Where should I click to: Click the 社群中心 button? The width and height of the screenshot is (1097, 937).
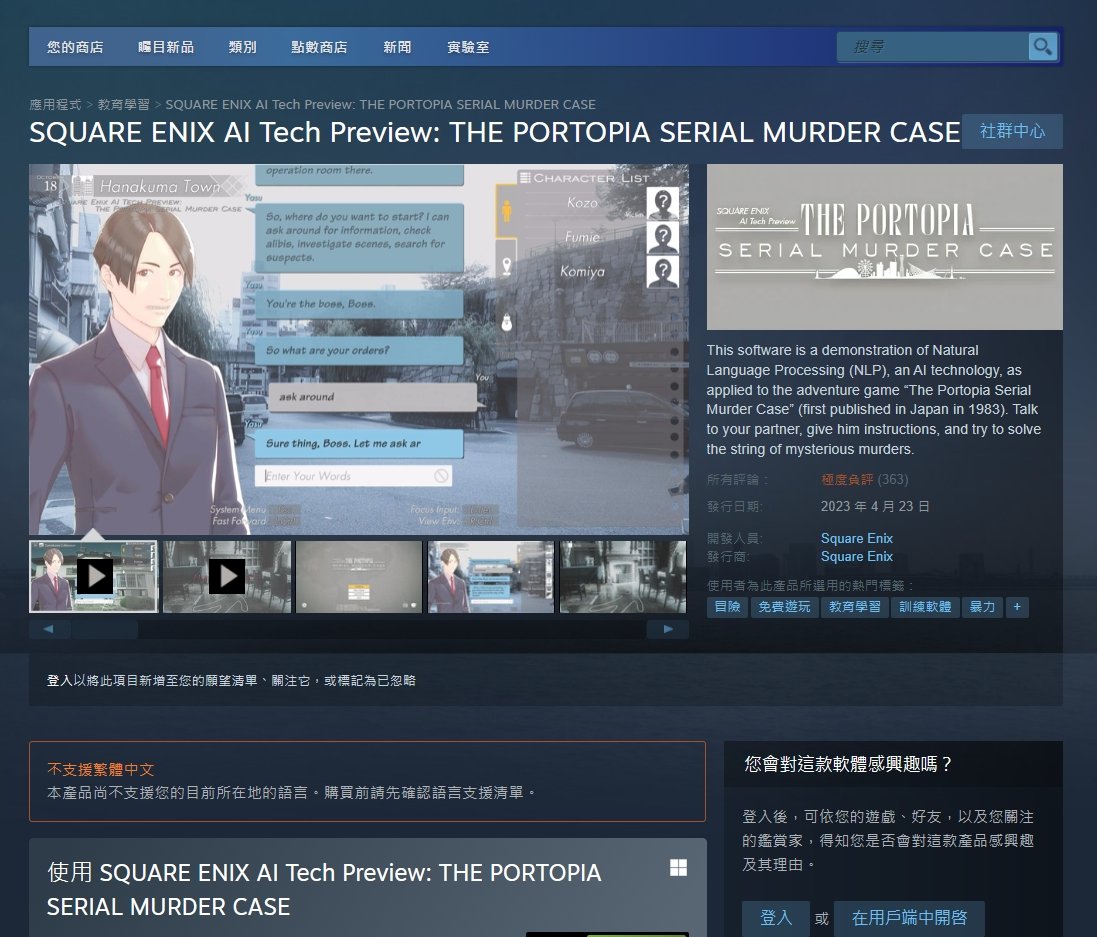tap(1011, 131)
